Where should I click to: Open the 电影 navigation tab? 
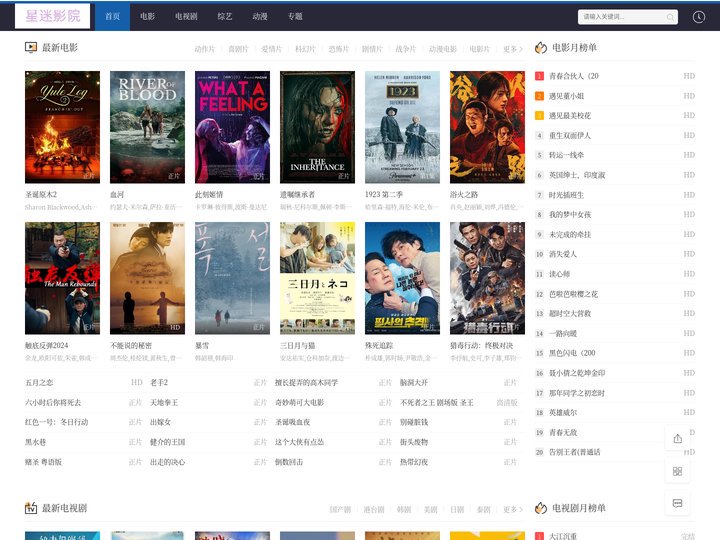point(147,17)
